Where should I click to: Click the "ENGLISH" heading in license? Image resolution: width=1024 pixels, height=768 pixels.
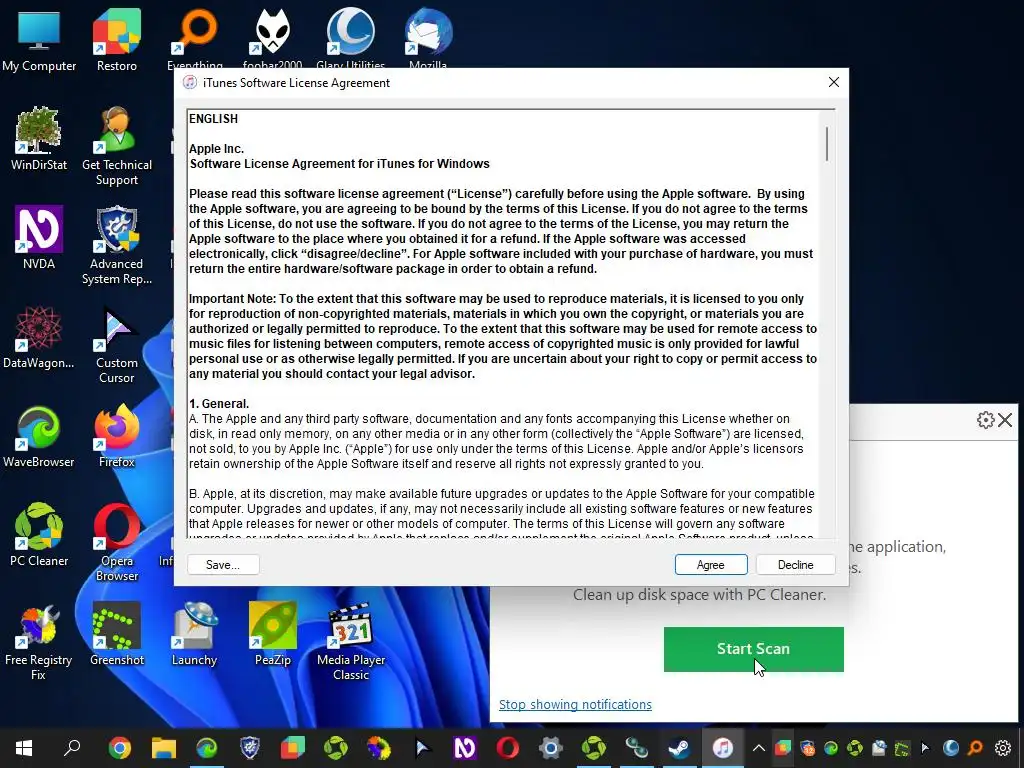(214, 119)
